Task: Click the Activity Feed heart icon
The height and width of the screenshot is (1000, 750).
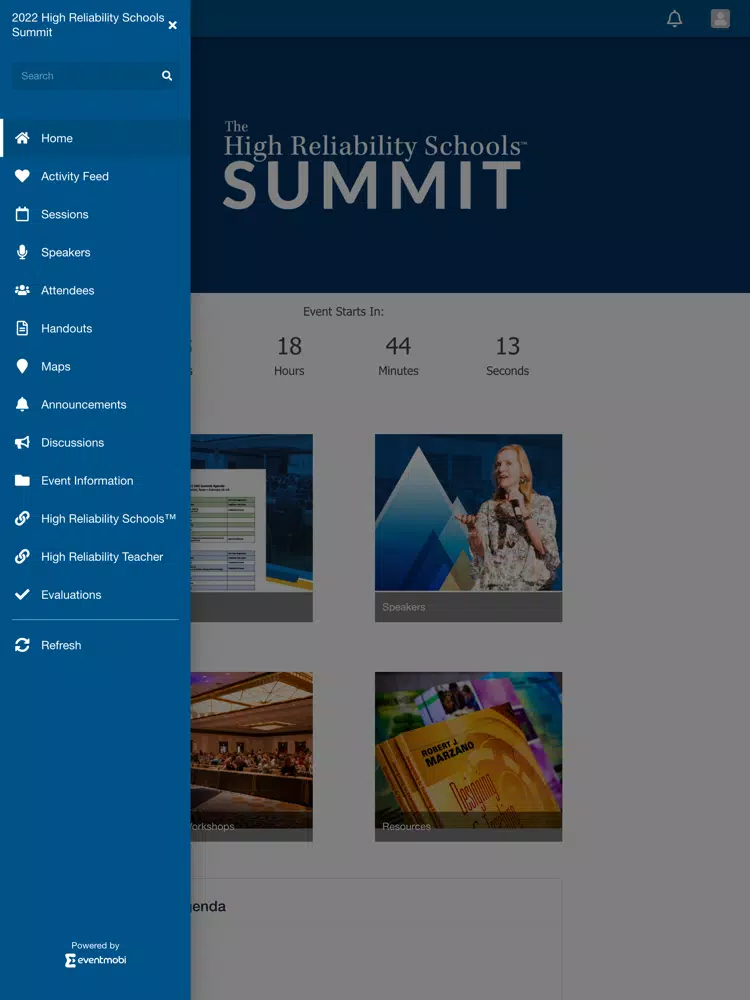Action: tap(22, 176)
